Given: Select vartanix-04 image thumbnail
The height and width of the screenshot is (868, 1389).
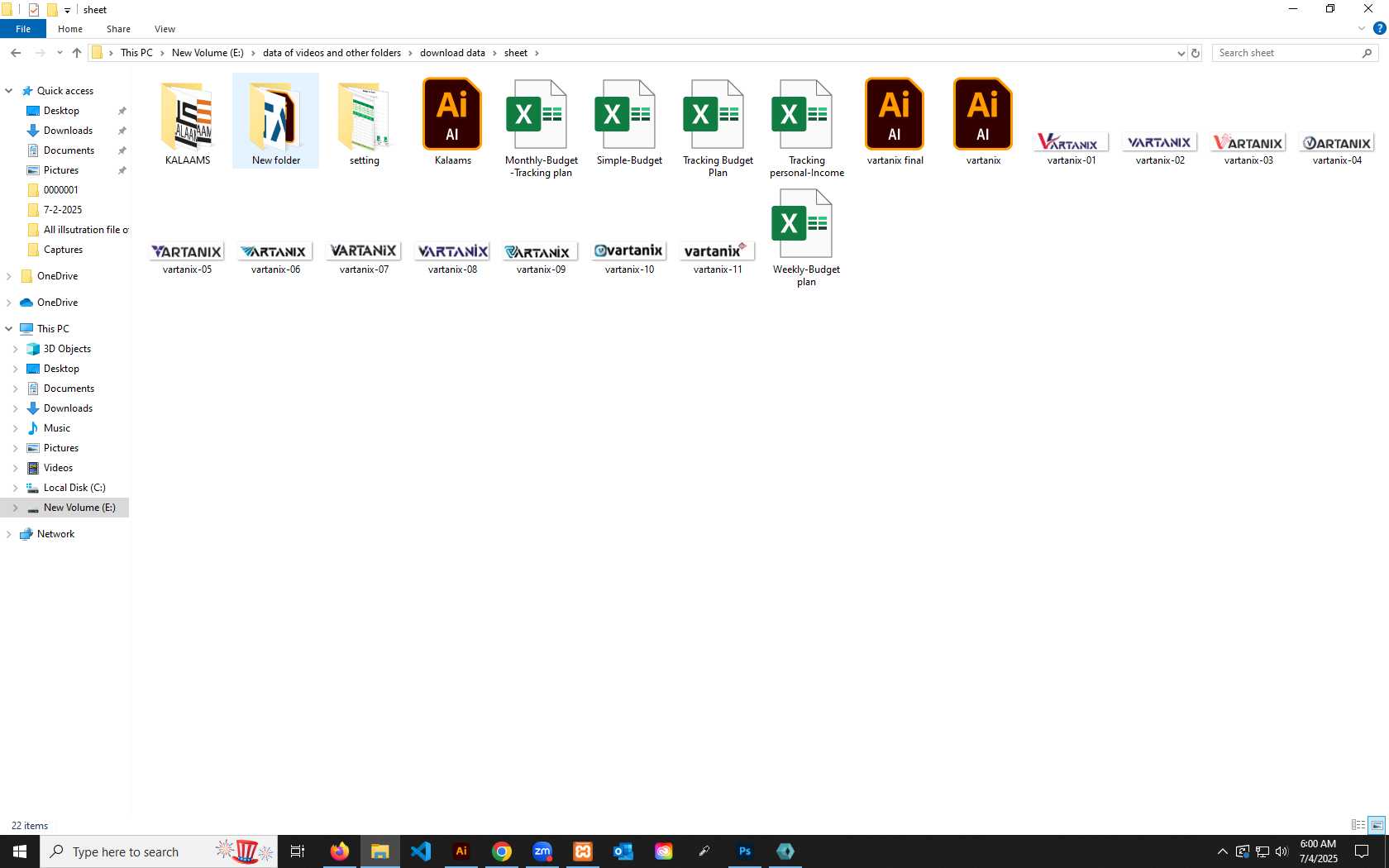Looking at the screenshot, I should pyautogui.click(x=1338, y=143).
